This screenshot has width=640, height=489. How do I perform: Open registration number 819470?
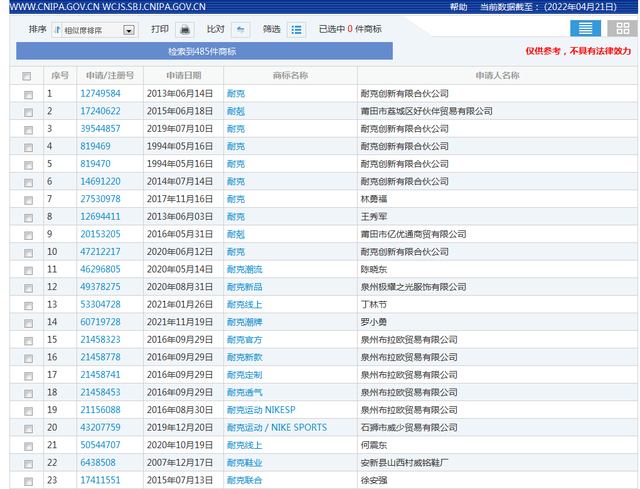[x=96, y=164]
